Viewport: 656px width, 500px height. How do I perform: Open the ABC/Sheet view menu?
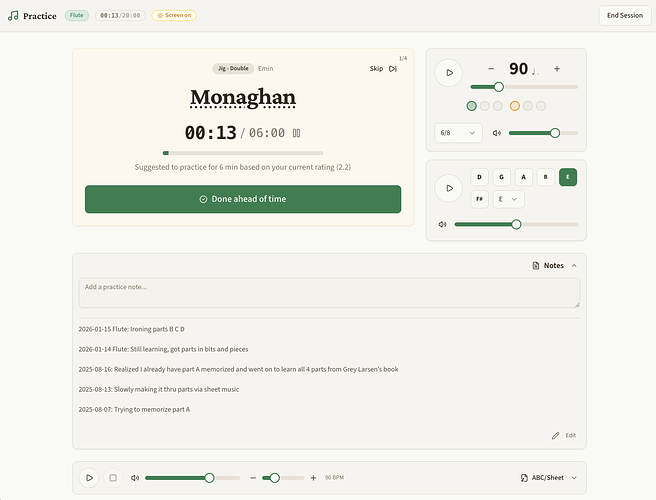point(549,478)
